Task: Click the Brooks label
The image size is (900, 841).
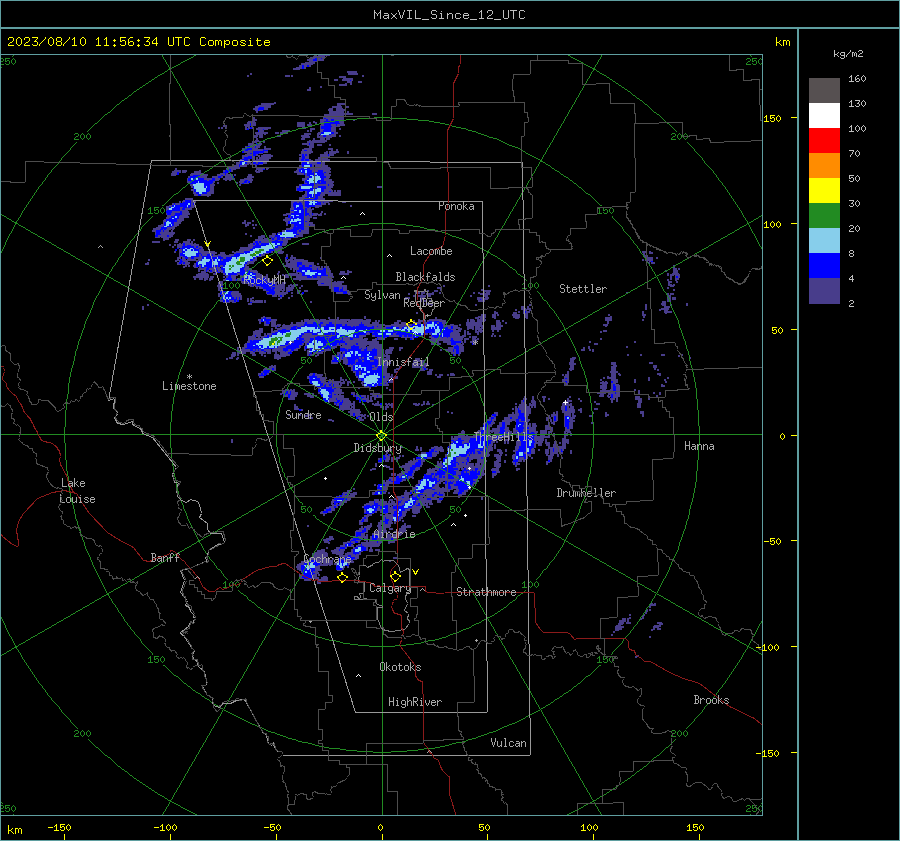Action: 711,700
